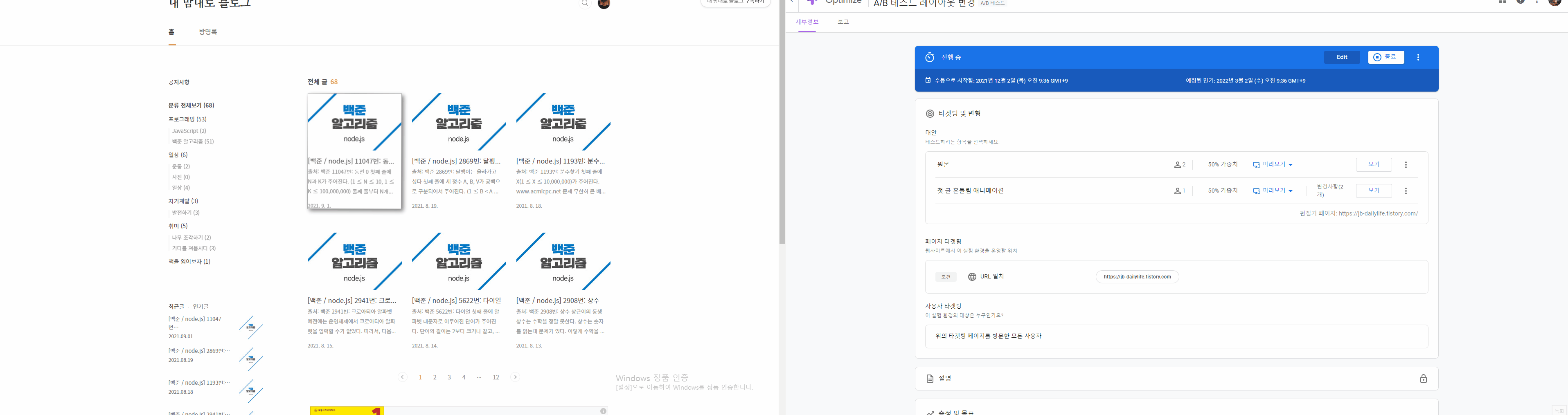The width and height of the screenshot is (1568, 415).
Task: Open more options for 원본 variant row
Action: click(x=1406, y=165)
